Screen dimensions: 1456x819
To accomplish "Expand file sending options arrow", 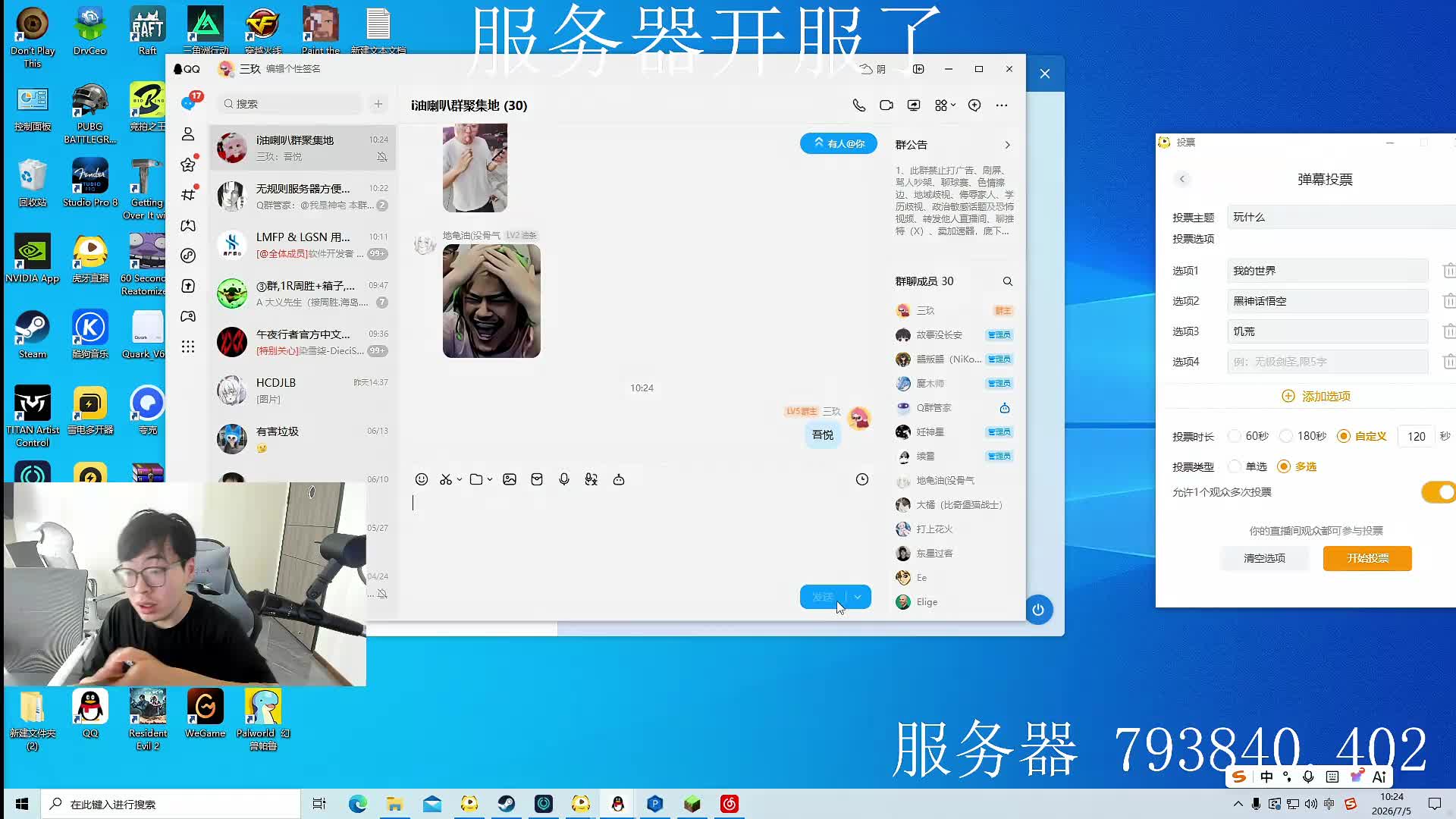I will point(490,479).
